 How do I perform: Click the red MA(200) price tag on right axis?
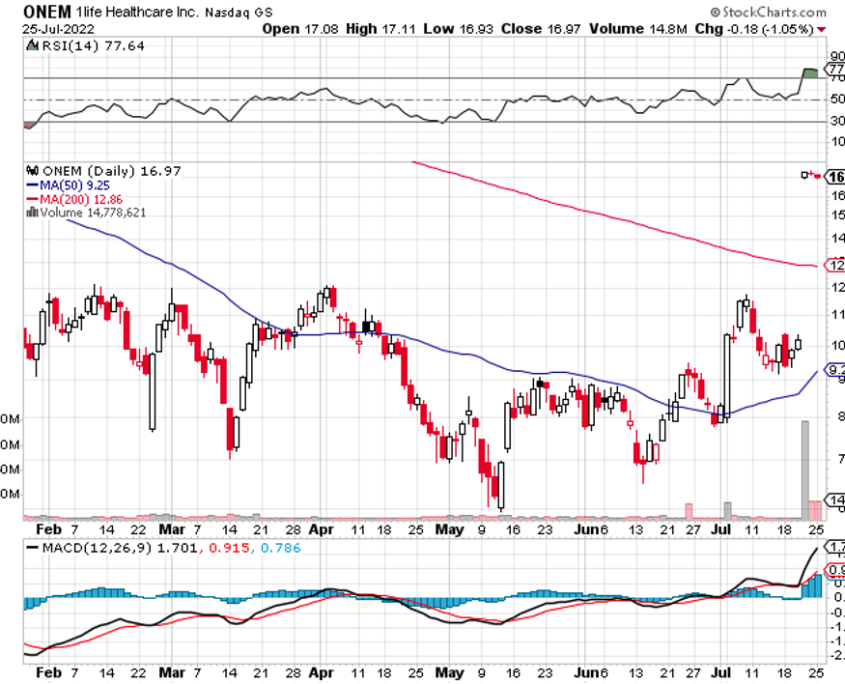[x=835, y=265]
